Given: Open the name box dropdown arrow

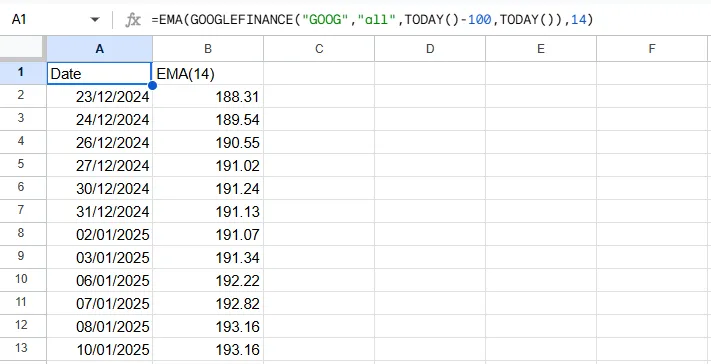Looking at the screenshot, I should pos(95,20).
